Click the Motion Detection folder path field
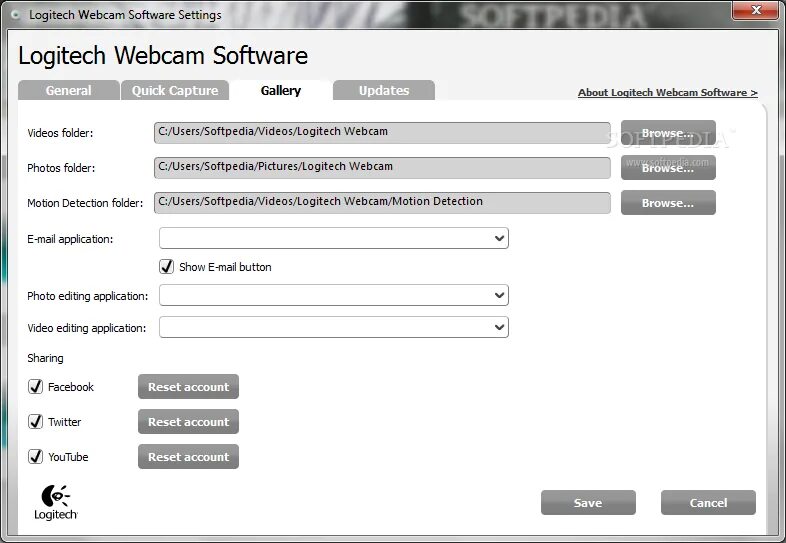Image resolution: width=786 pixels, height=543 pixels. (382, 203)
